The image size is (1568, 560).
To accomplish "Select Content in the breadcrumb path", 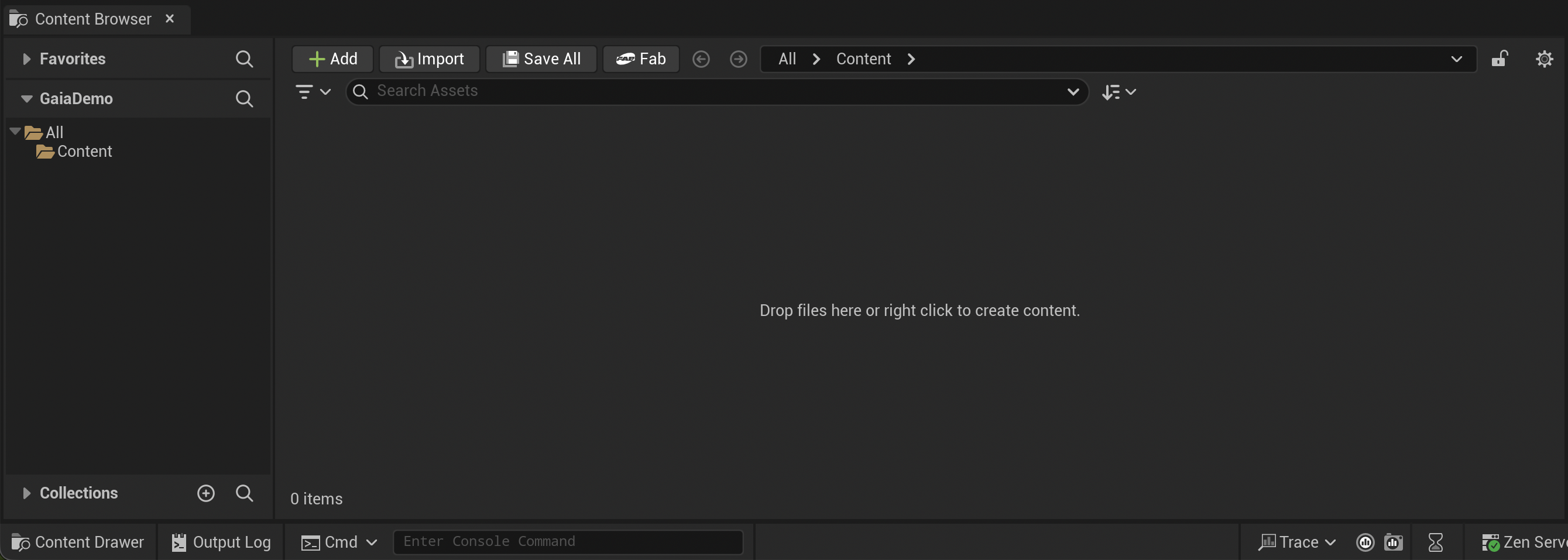I will (863, 59).
